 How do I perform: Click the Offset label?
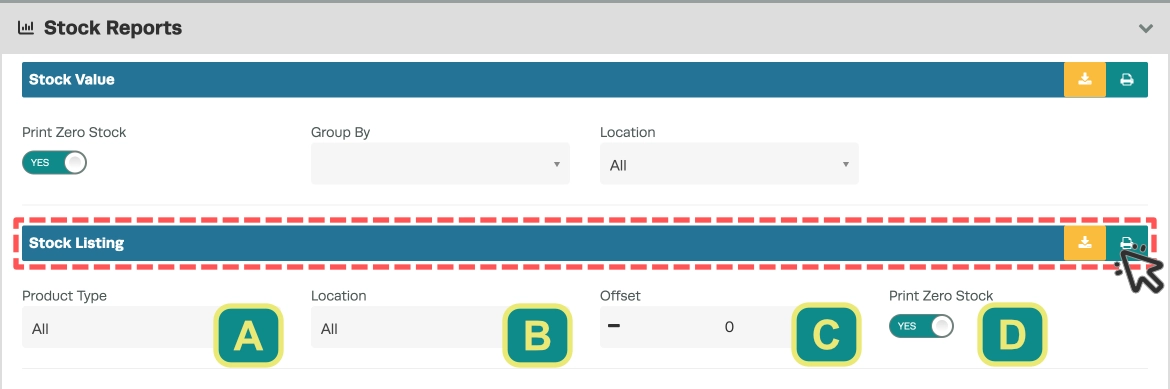tap(620, 296)
